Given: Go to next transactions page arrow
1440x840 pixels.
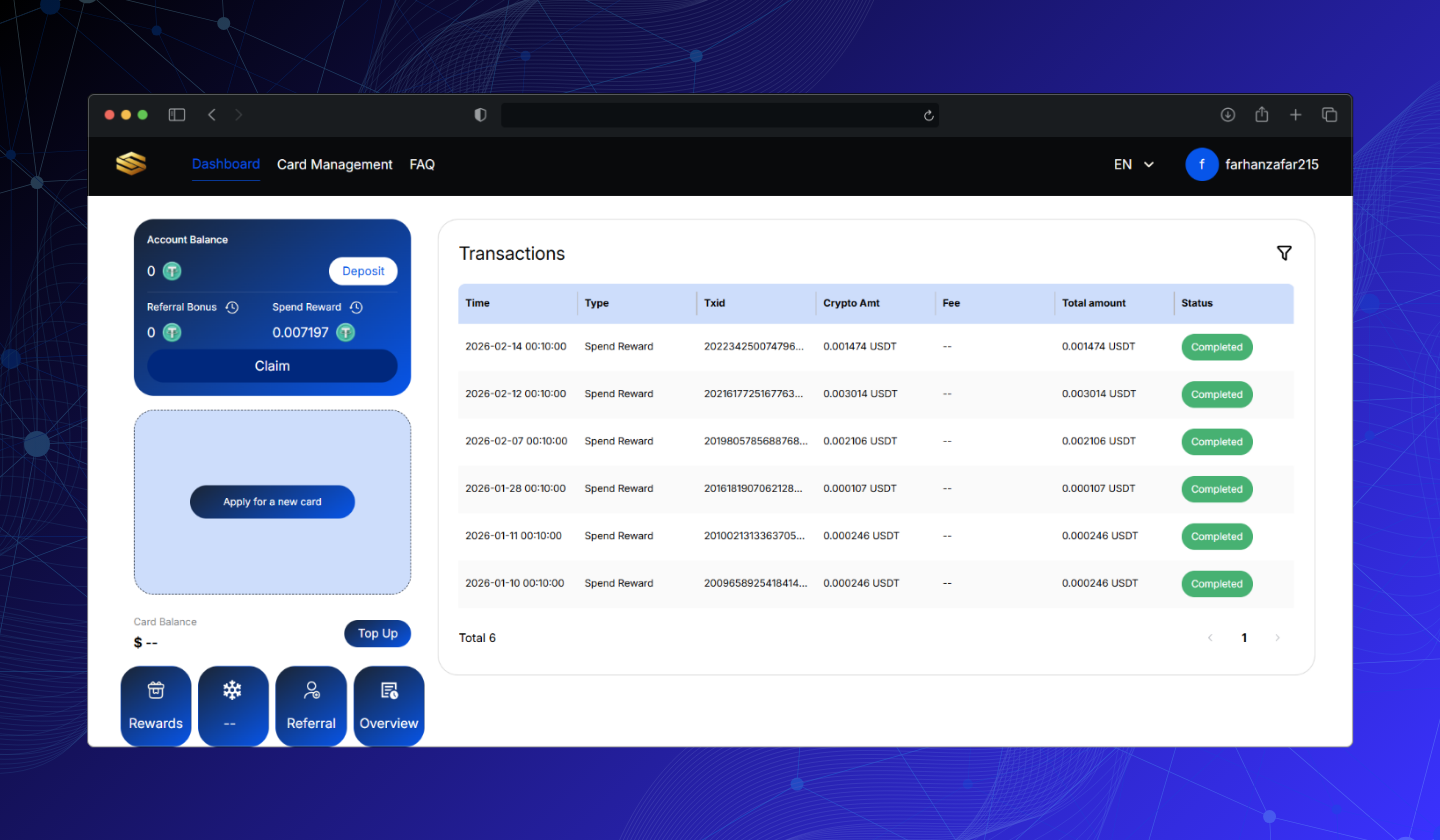Looking at the screenshot, I should [x=1277, y=638].
